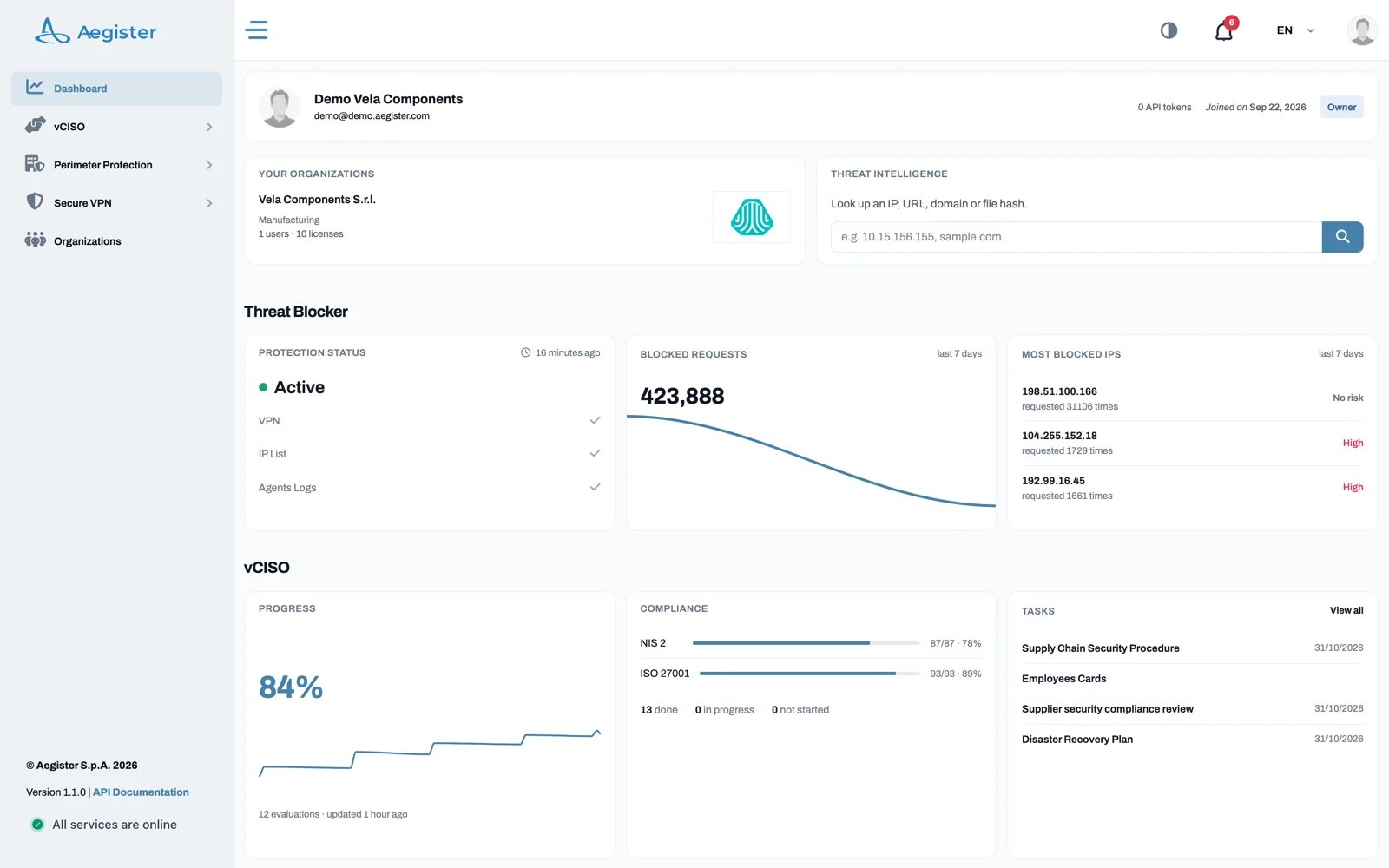Viewport: 1389px width, 868px height.
Task: Open user avatar menu in header
Action: coord(1362,30)
